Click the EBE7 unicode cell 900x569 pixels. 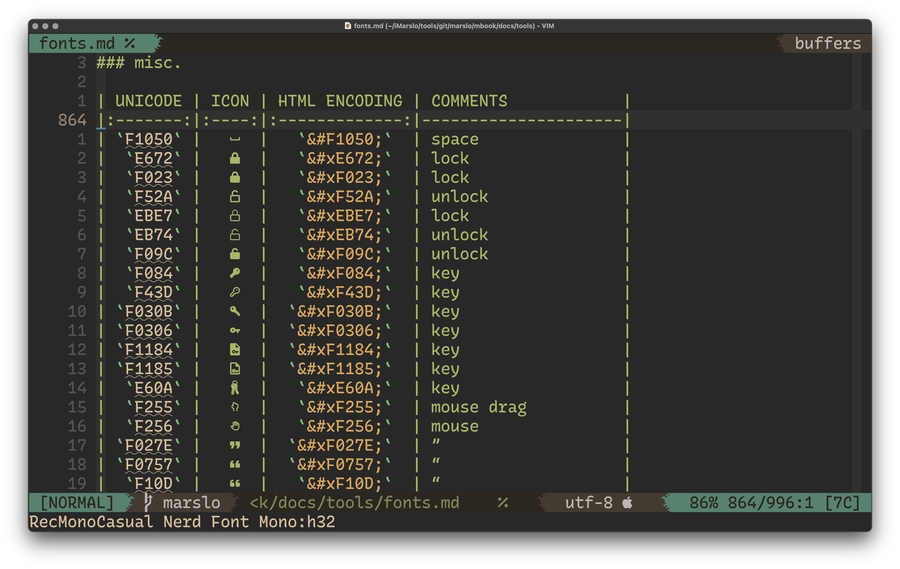point(153,216)
